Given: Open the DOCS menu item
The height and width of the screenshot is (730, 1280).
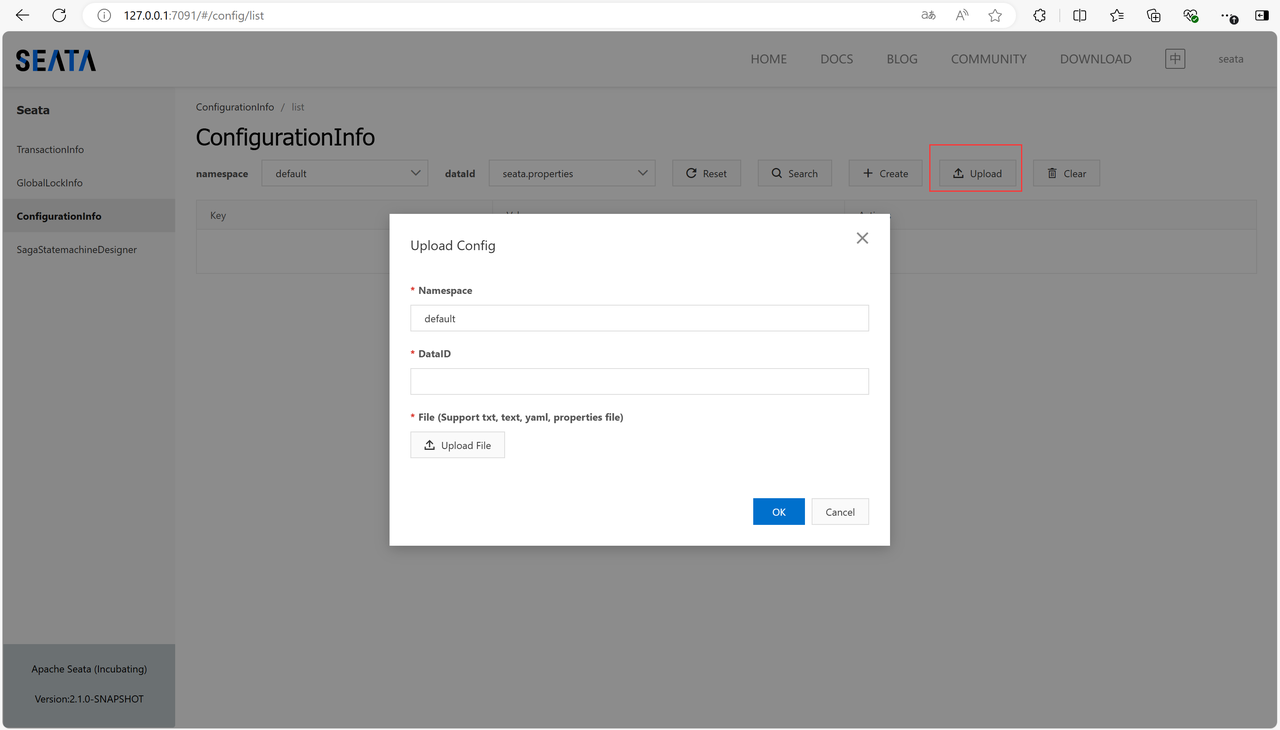Looking at the screenshot, I should pyautogui.click(x=836, y=59).
